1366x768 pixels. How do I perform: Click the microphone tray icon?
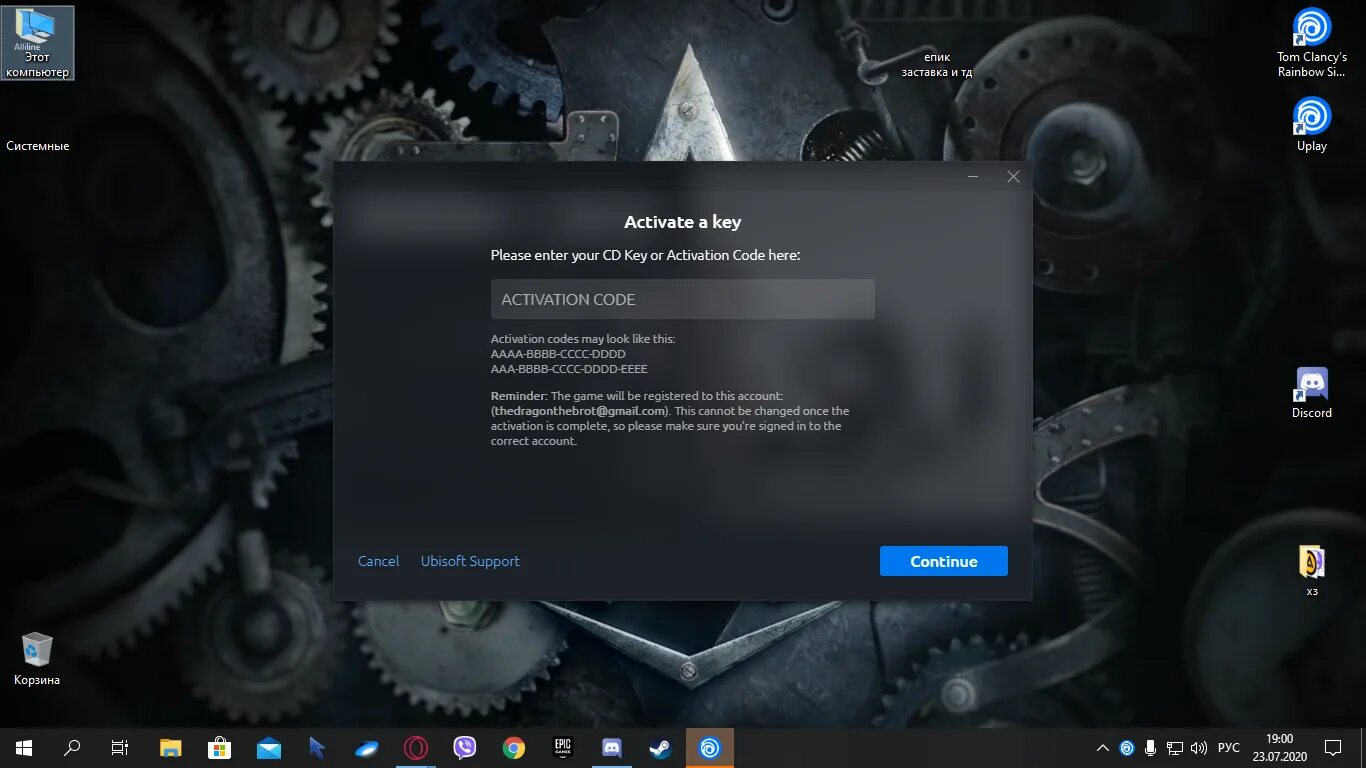1151,748
